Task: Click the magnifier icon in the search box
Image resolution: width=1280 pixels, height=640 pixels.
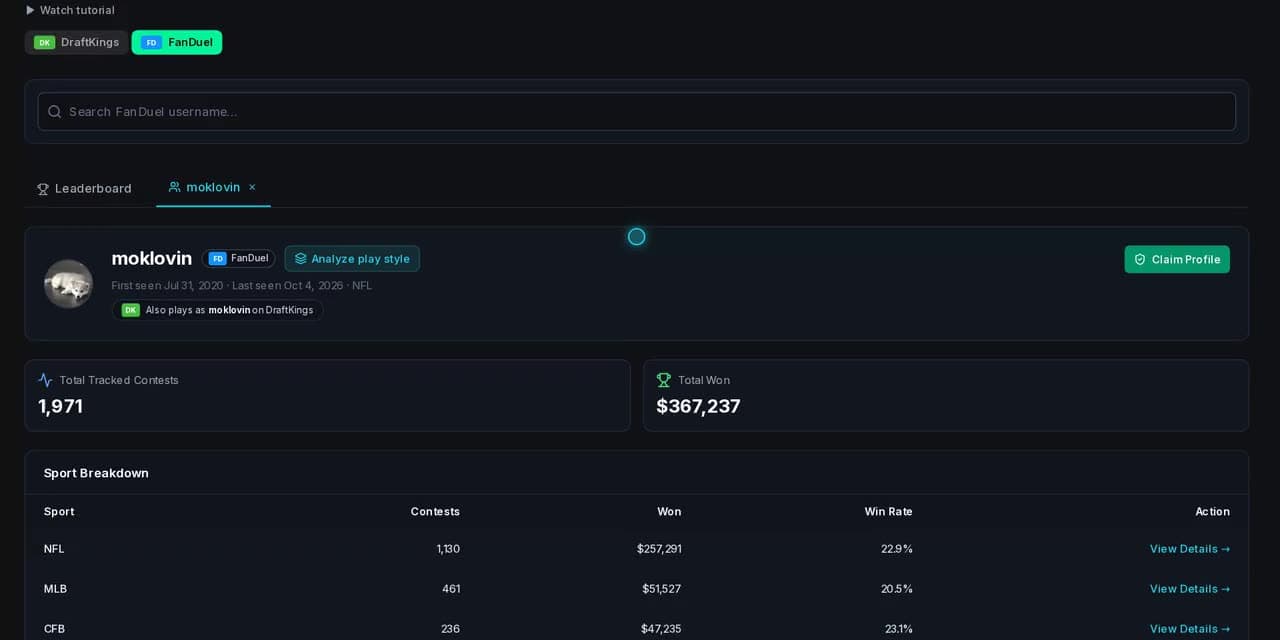Action: point(55,111)
